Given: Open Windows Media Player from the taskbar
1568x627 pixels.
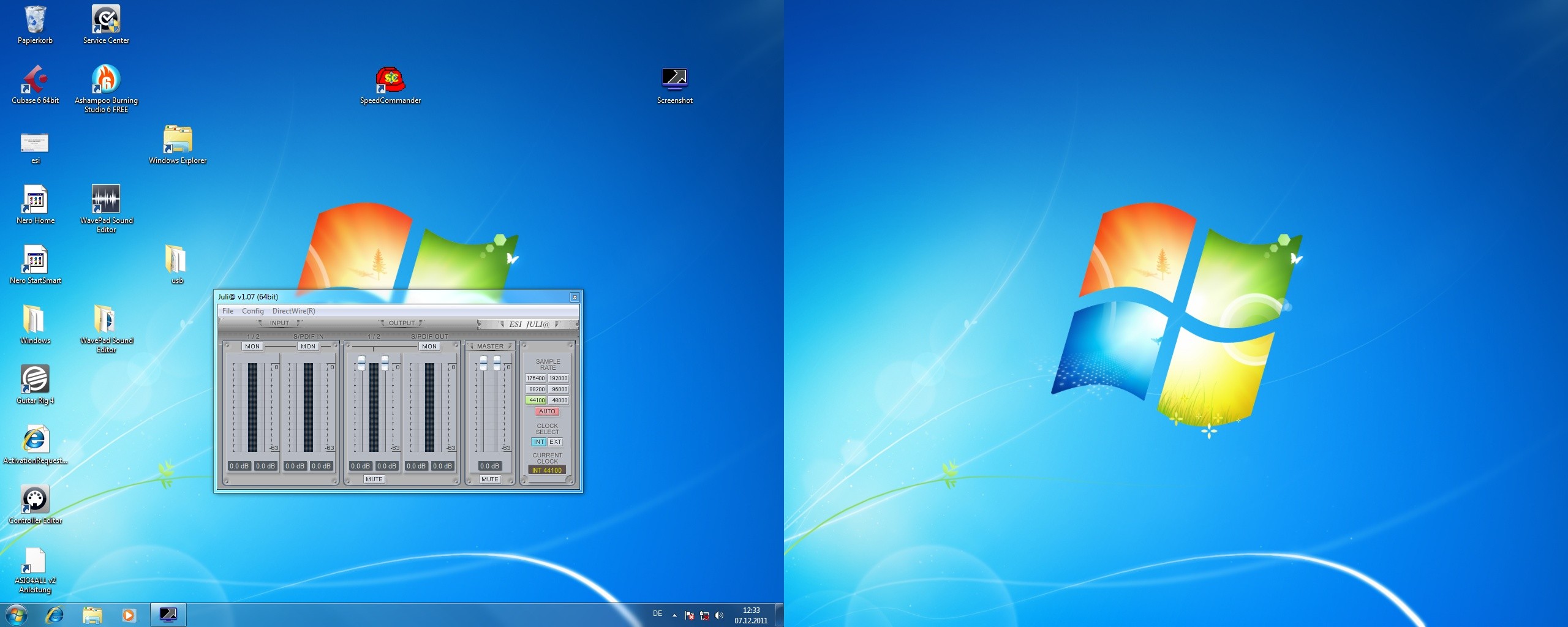Looking at the screenshot, I should click(129, 614).
